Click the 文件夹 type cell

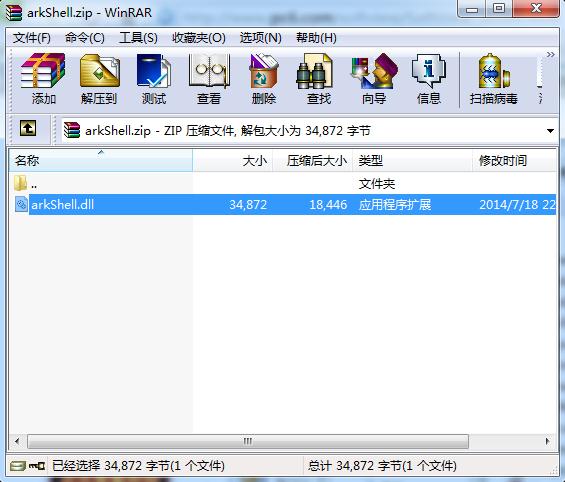pos(377,184)
